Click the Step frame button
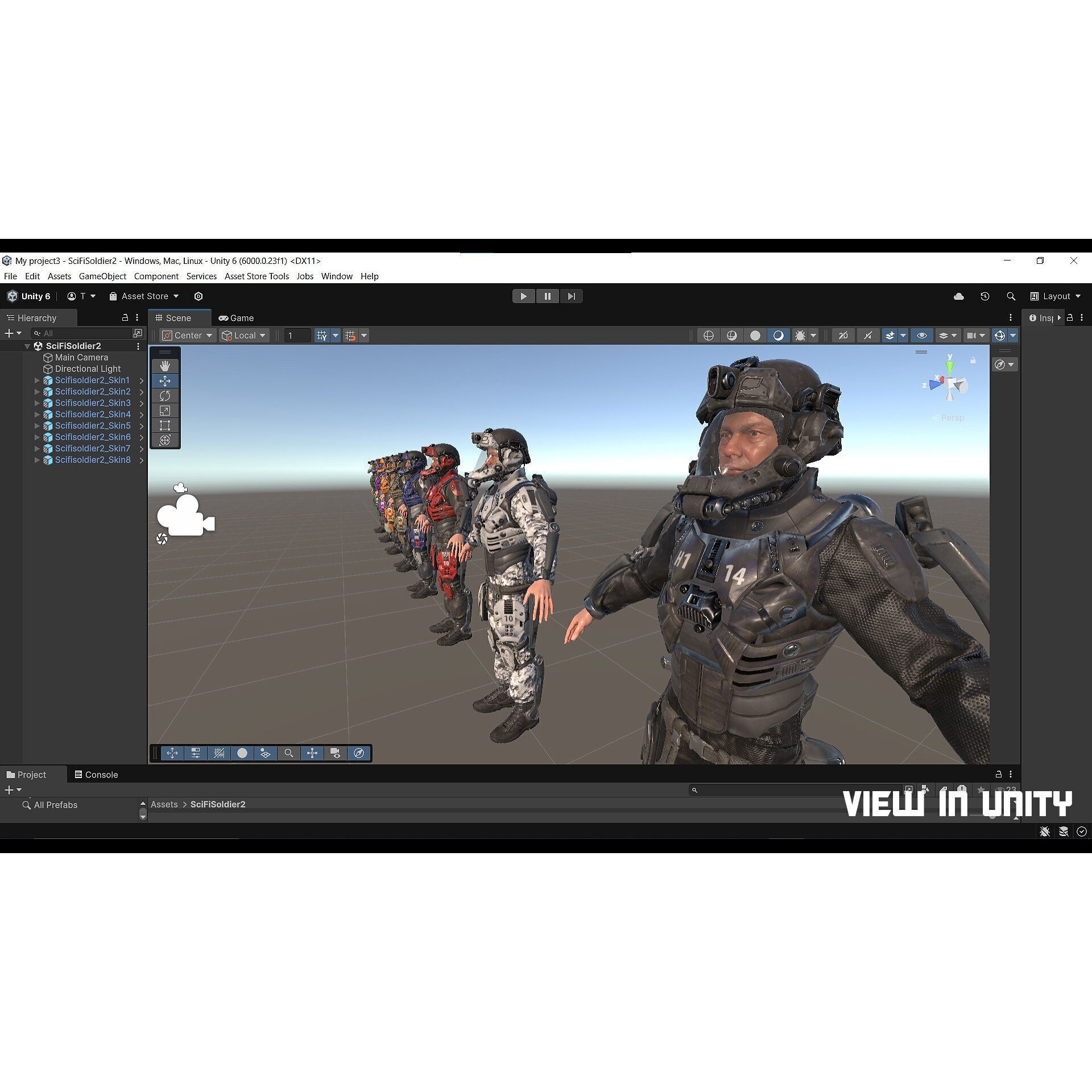 tap(571, 296)
